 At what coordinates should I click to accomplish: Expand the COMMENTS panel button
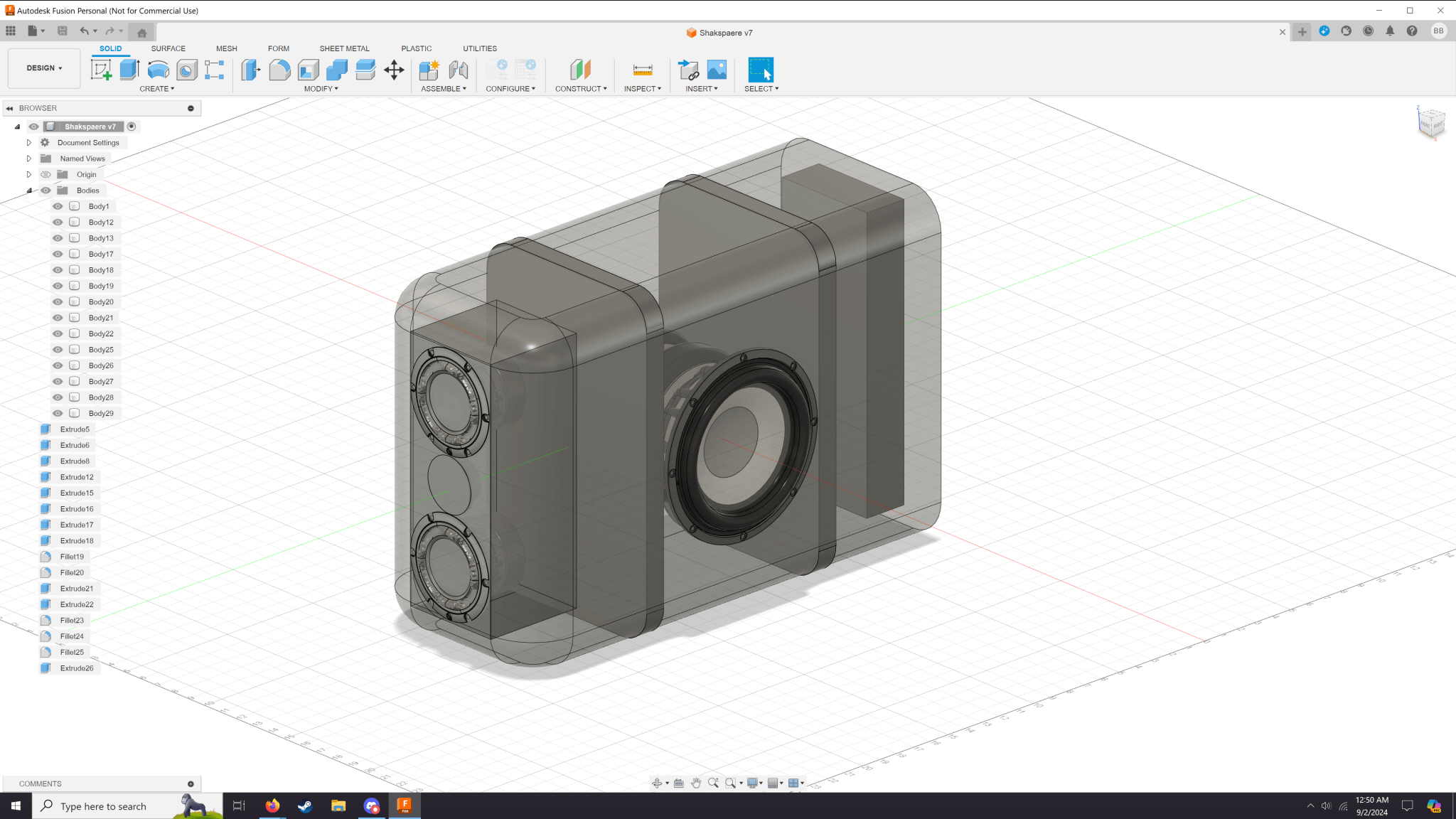tap(191, 783)
